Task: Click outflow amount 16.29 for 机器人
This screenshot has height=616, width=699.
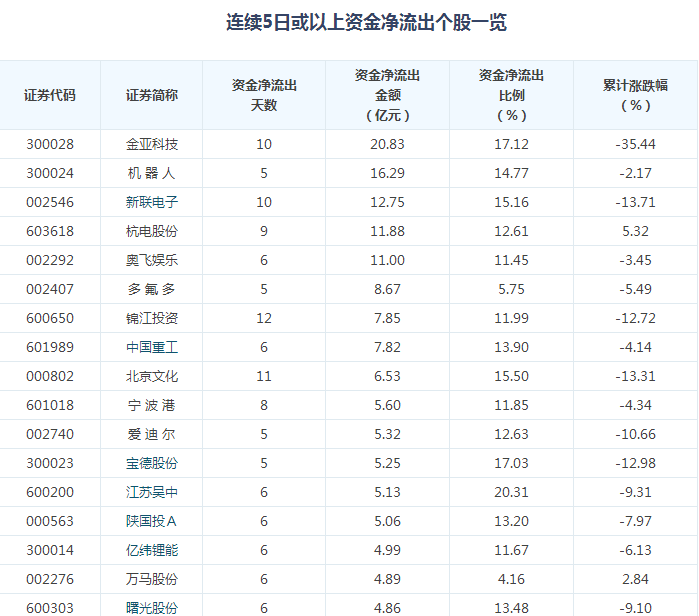Action: 387,173
